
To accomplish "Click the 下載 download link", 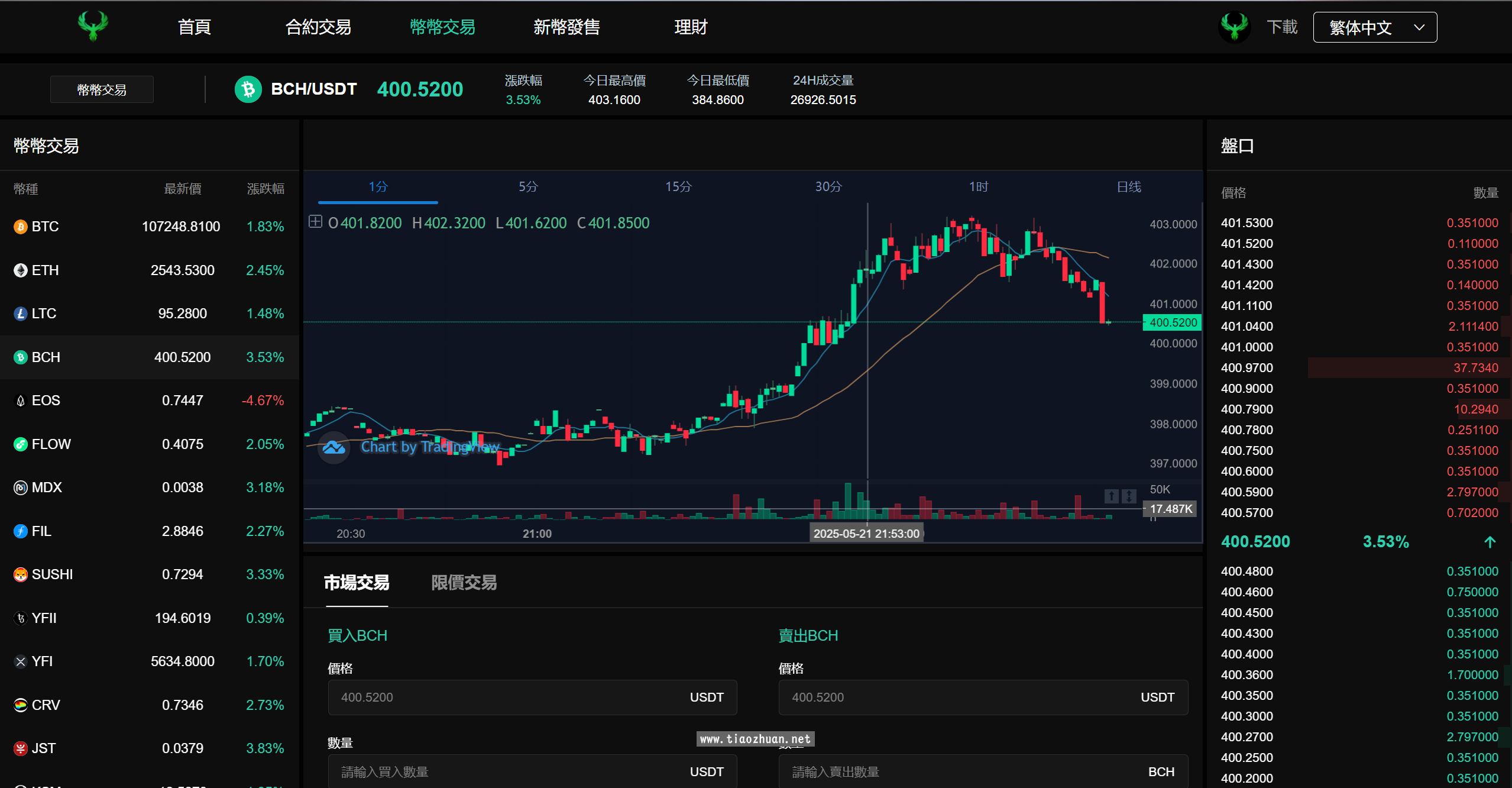I will 1281,27.
